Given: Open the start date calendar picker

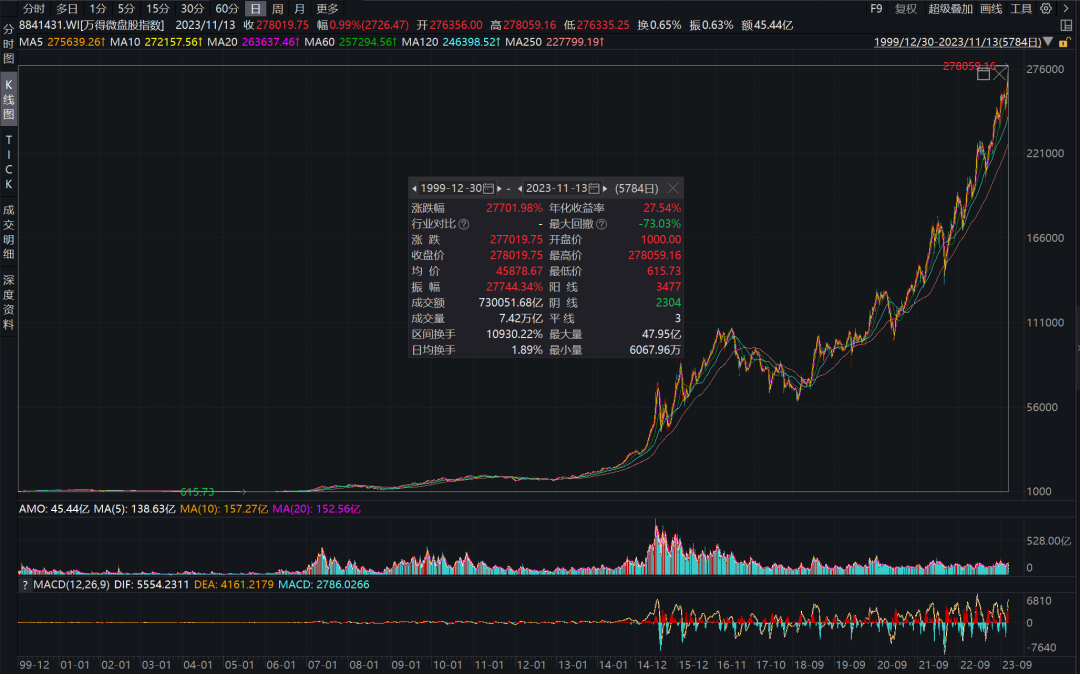Looking at the screenshot, I should click(x=488, y=189).
